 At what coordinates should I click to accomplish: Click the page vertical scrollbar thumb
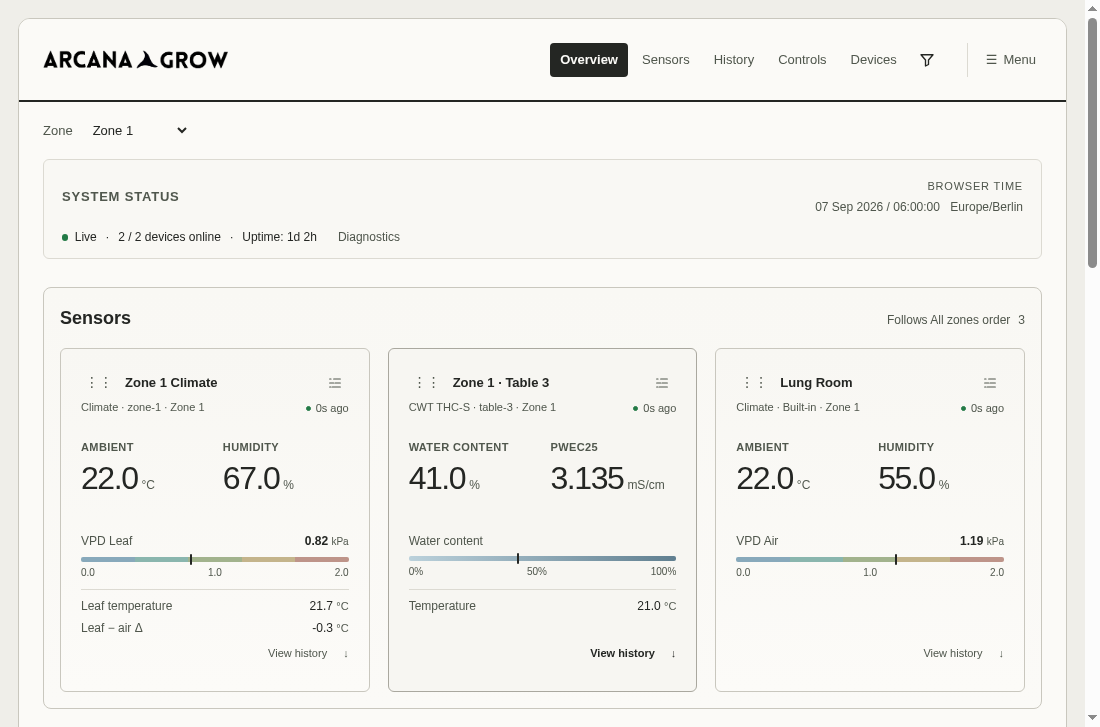tap(1092, 142)
